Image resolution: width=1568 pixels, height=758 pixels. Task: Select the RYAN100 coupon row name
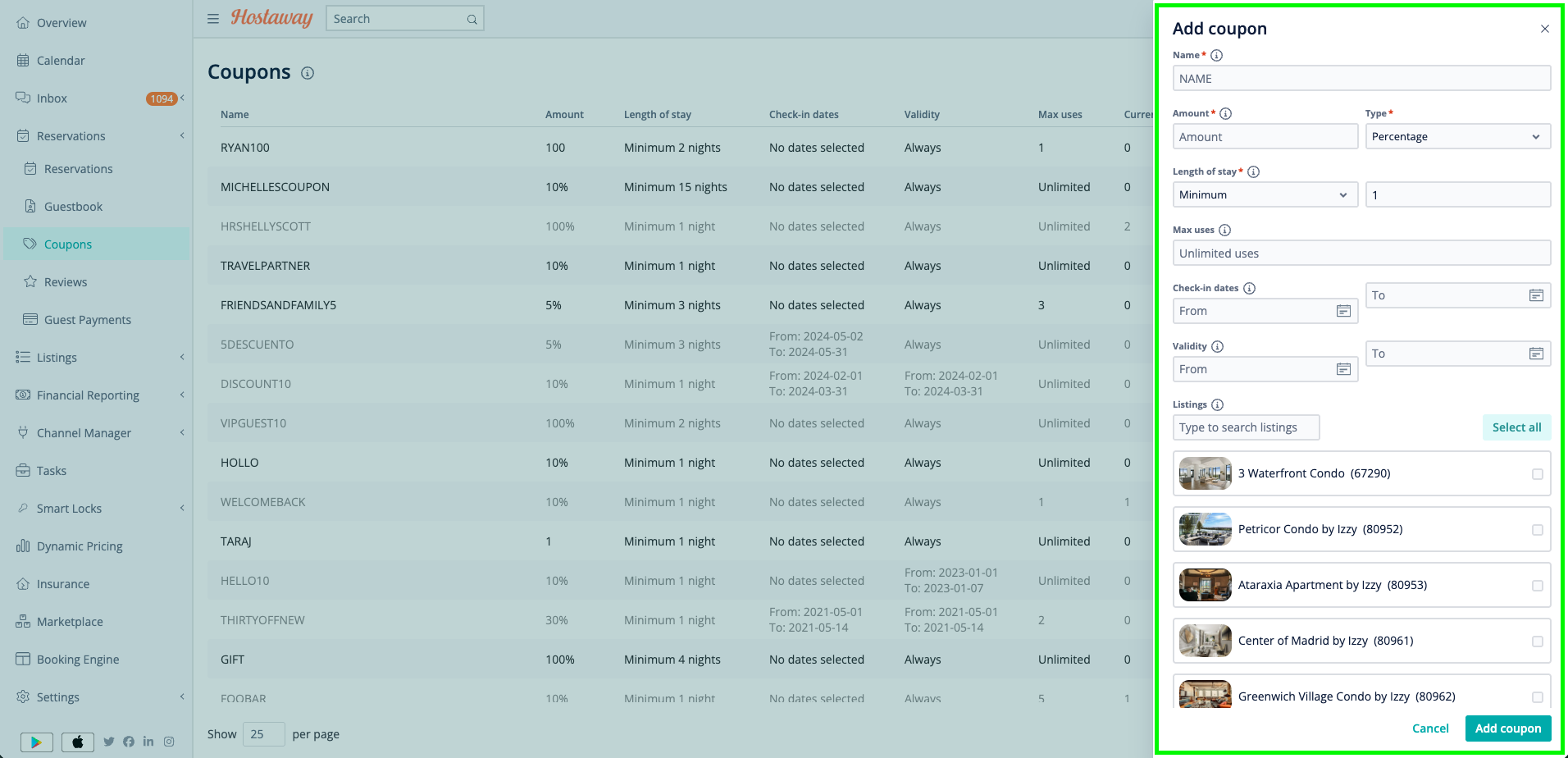245,148
